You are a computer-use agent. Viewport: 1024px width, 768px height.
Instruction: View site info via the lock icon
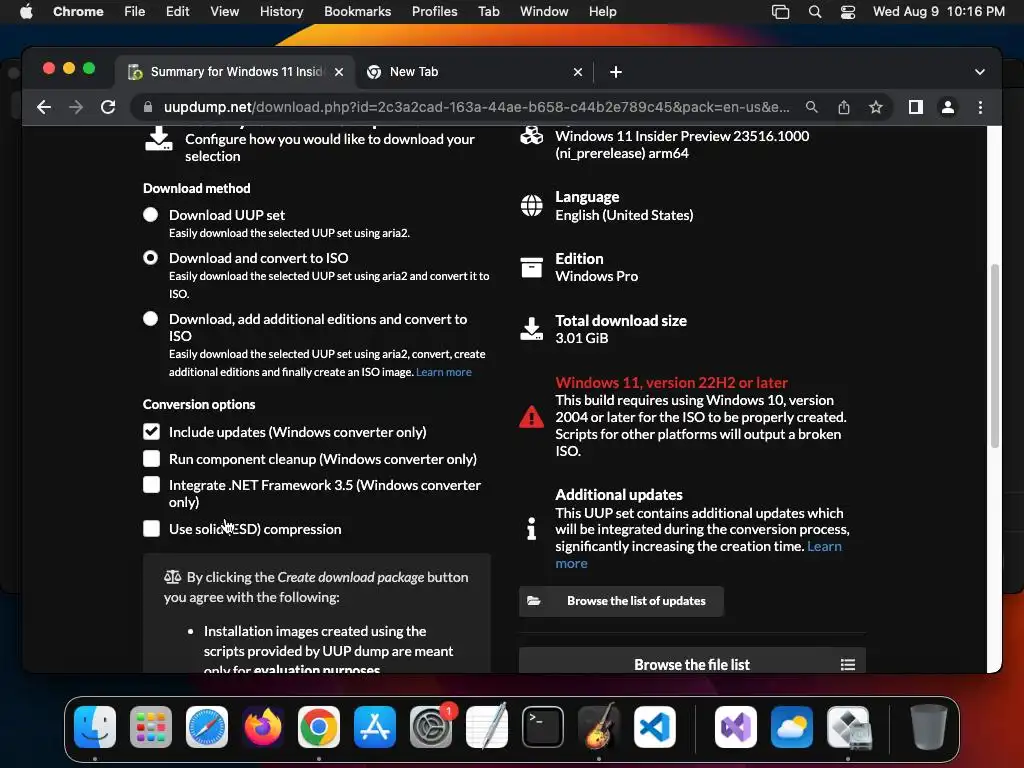pyautogui.click(x=148, y=107)
